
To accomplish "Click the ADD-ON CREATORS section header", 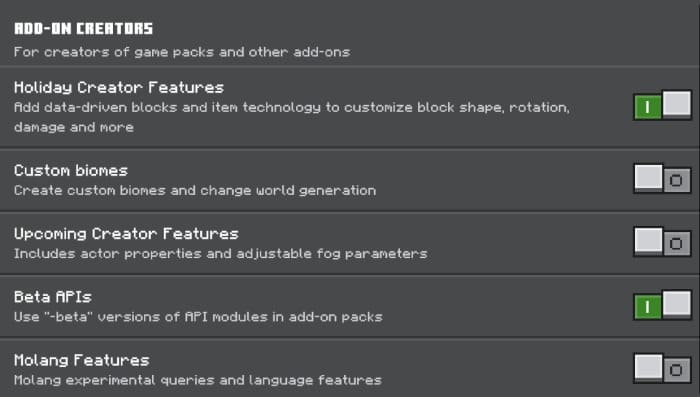I will click(x=83, y=29).
